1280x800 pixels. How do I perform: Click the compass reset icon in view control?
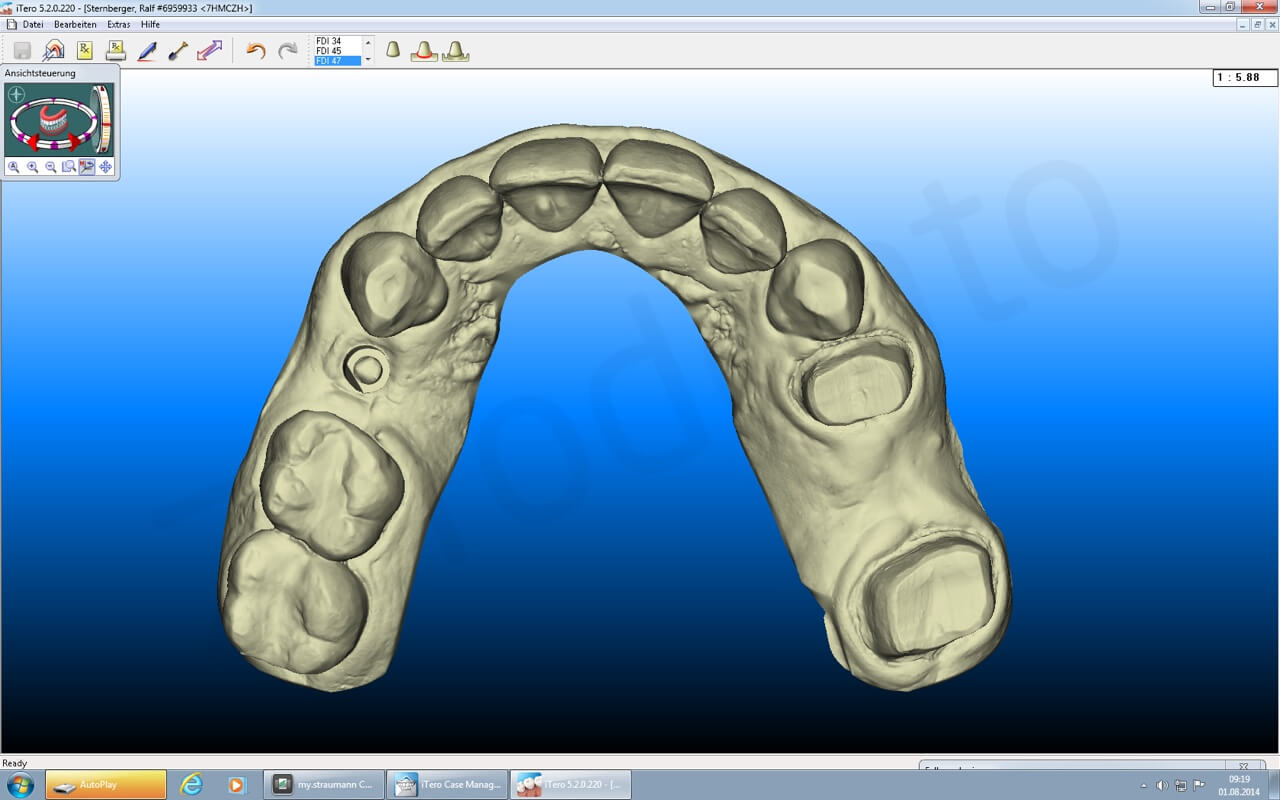tap(16, 94)
